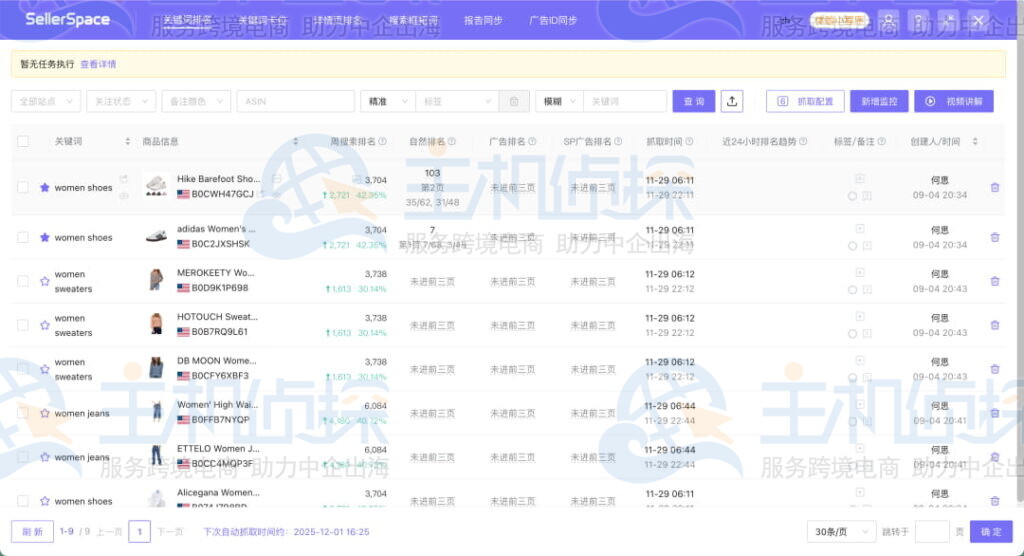Sort by the 关键词 column
1024x556 pixels.
pyautogui.click(x=127, y=141)
